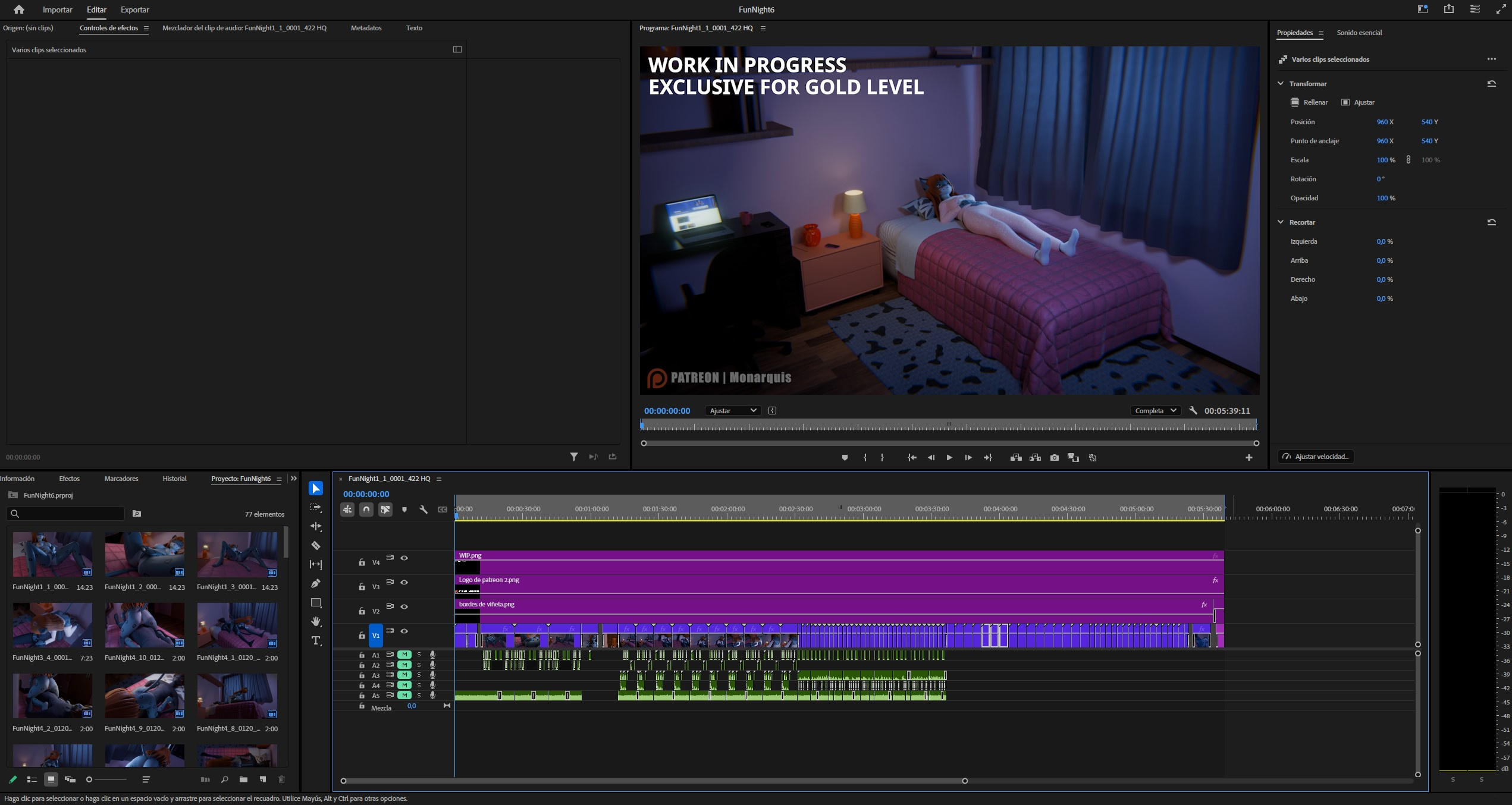
Task: Switch to the Efectos panel tab
Action: [x=69, y=479]
